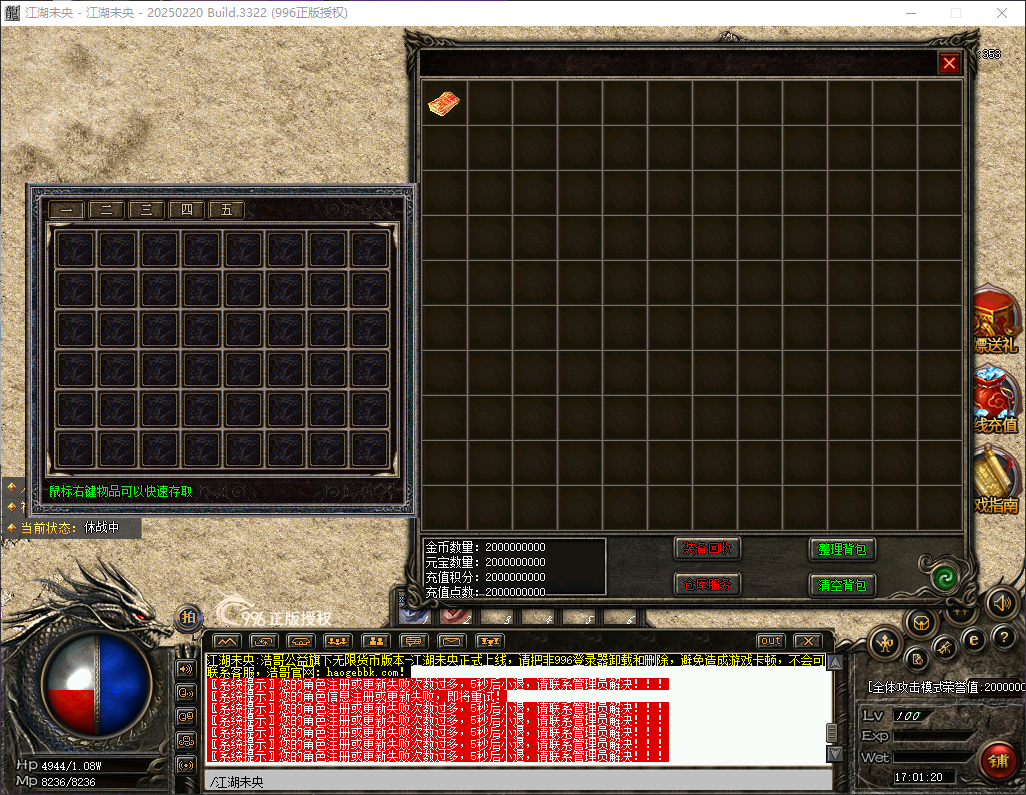1026x795 pixels.
Task: Click the 'out' button on chat bar
Action: tap(771, 641)
